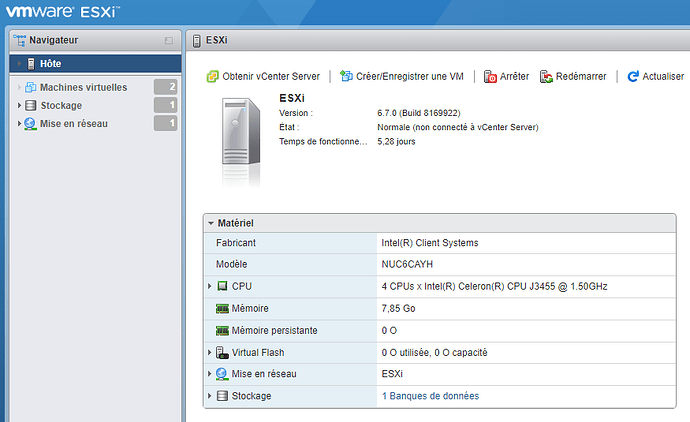Image resolution: width=690 pixels, height=422 pixels.
Task: Click the state text Normale (non connecté à vCenter Server)
Action: coord(458,127)
